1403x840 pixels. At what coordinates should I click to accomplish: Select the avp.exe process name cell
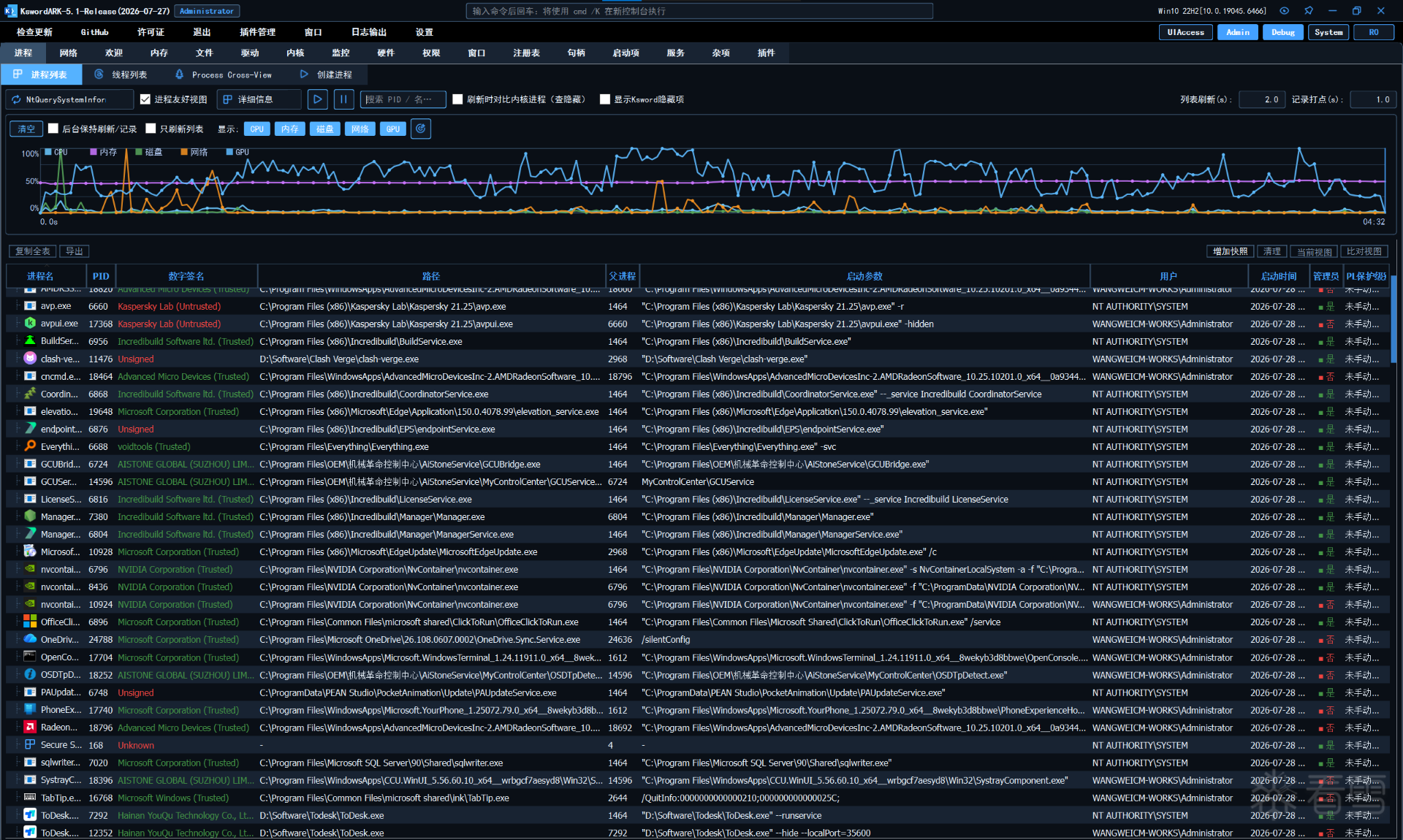pos(56,307)
